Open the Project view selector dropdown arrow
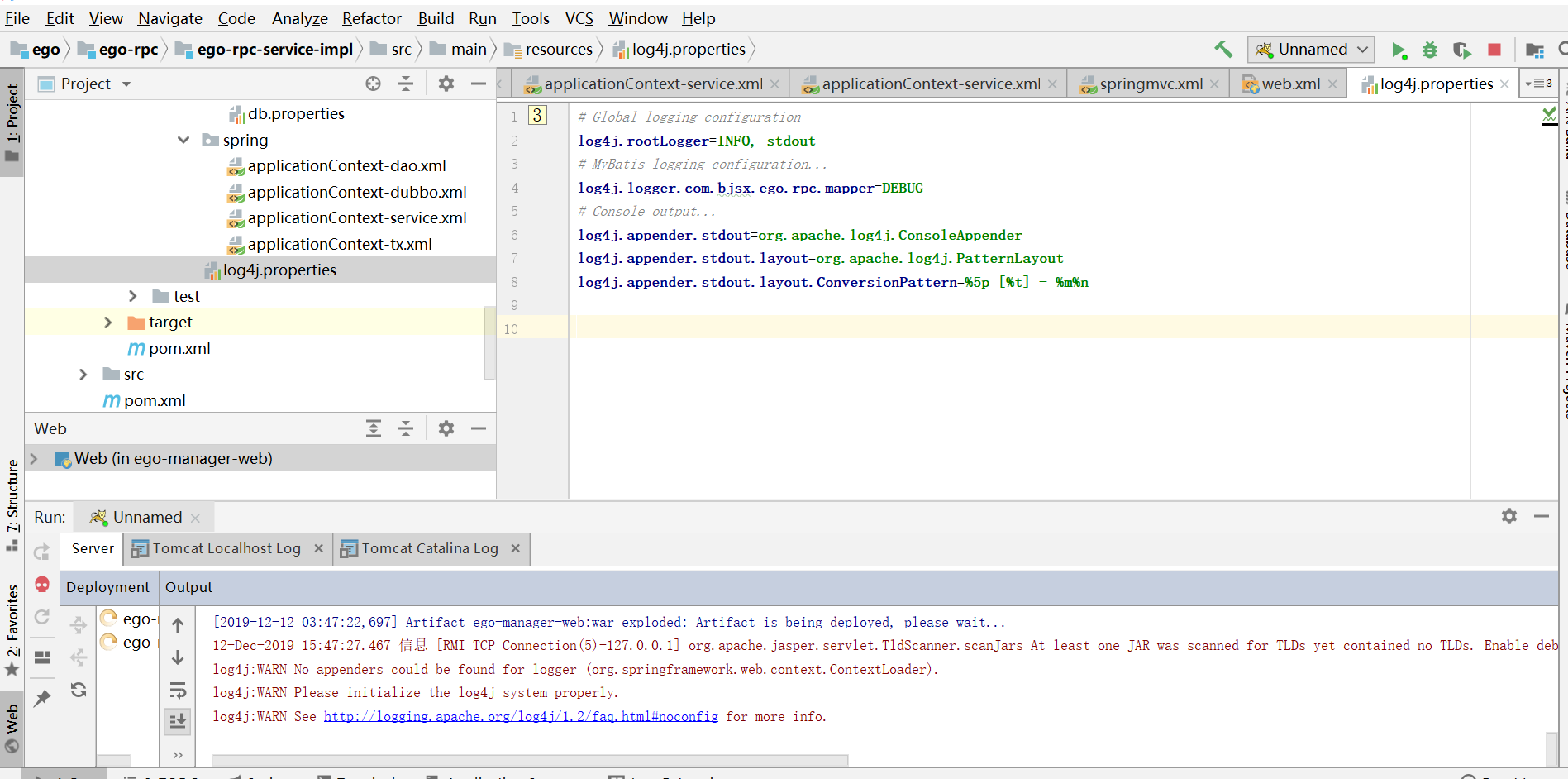This screenshot has height=779, width=1568. click(x=126, y=84)
